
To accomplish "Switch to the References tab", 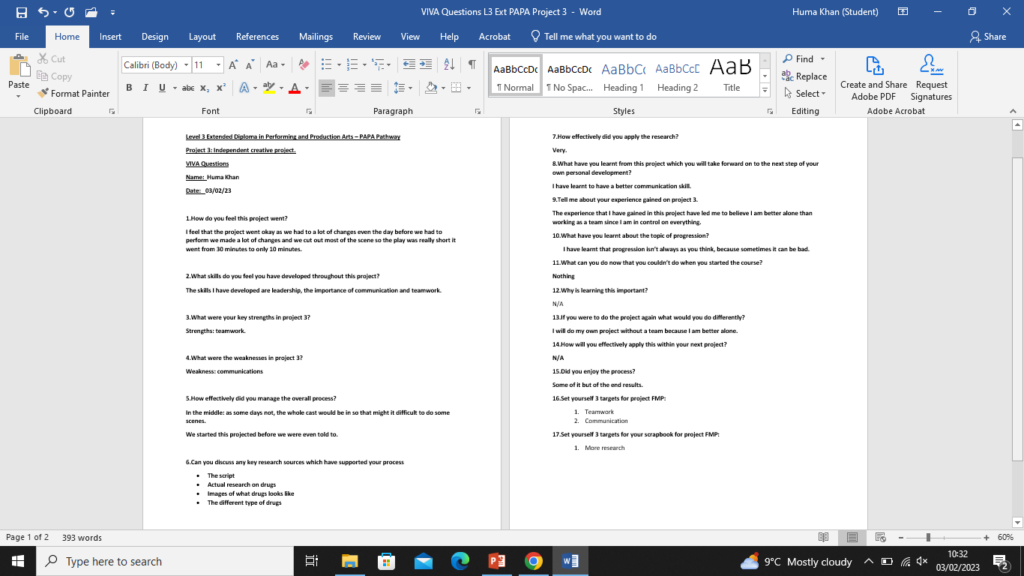I will pos(257,37).
